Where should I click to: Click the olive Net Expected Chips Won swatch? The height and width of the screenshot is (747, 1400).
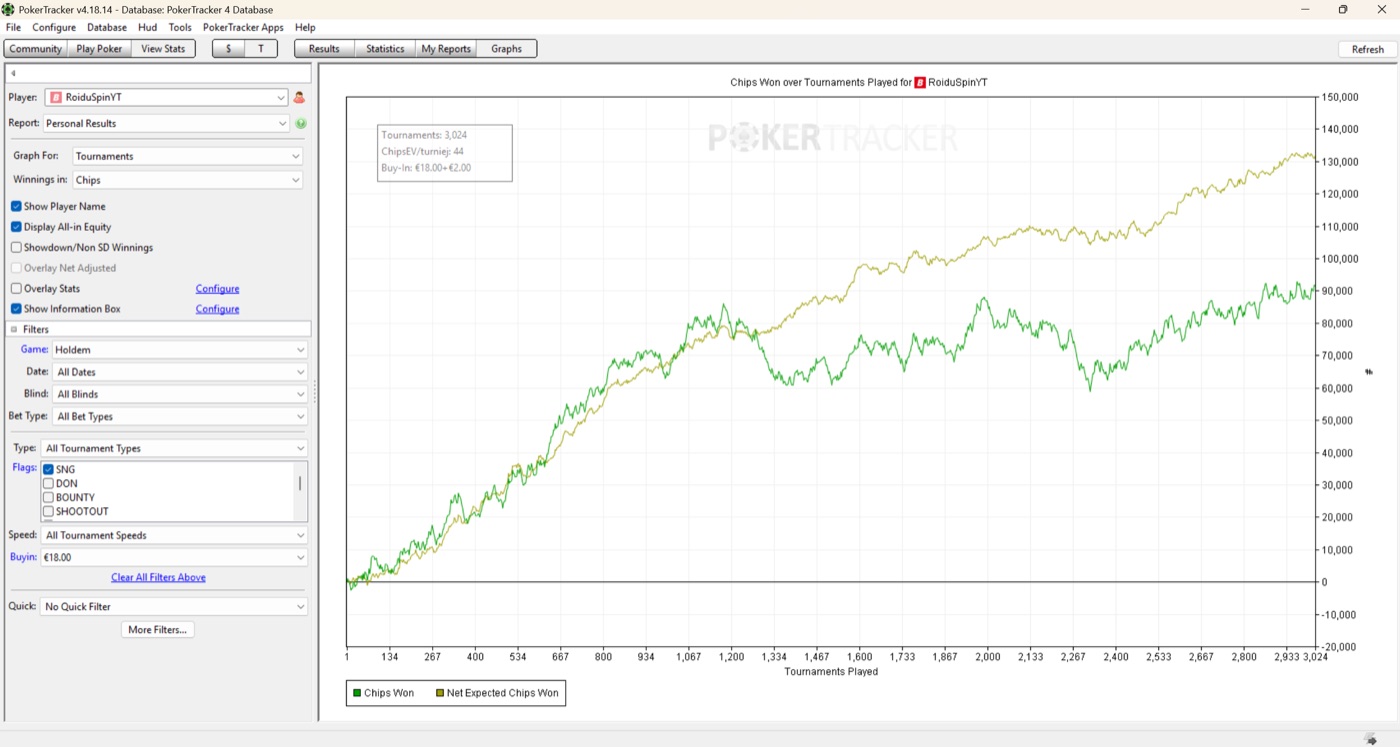click(440, 693)
